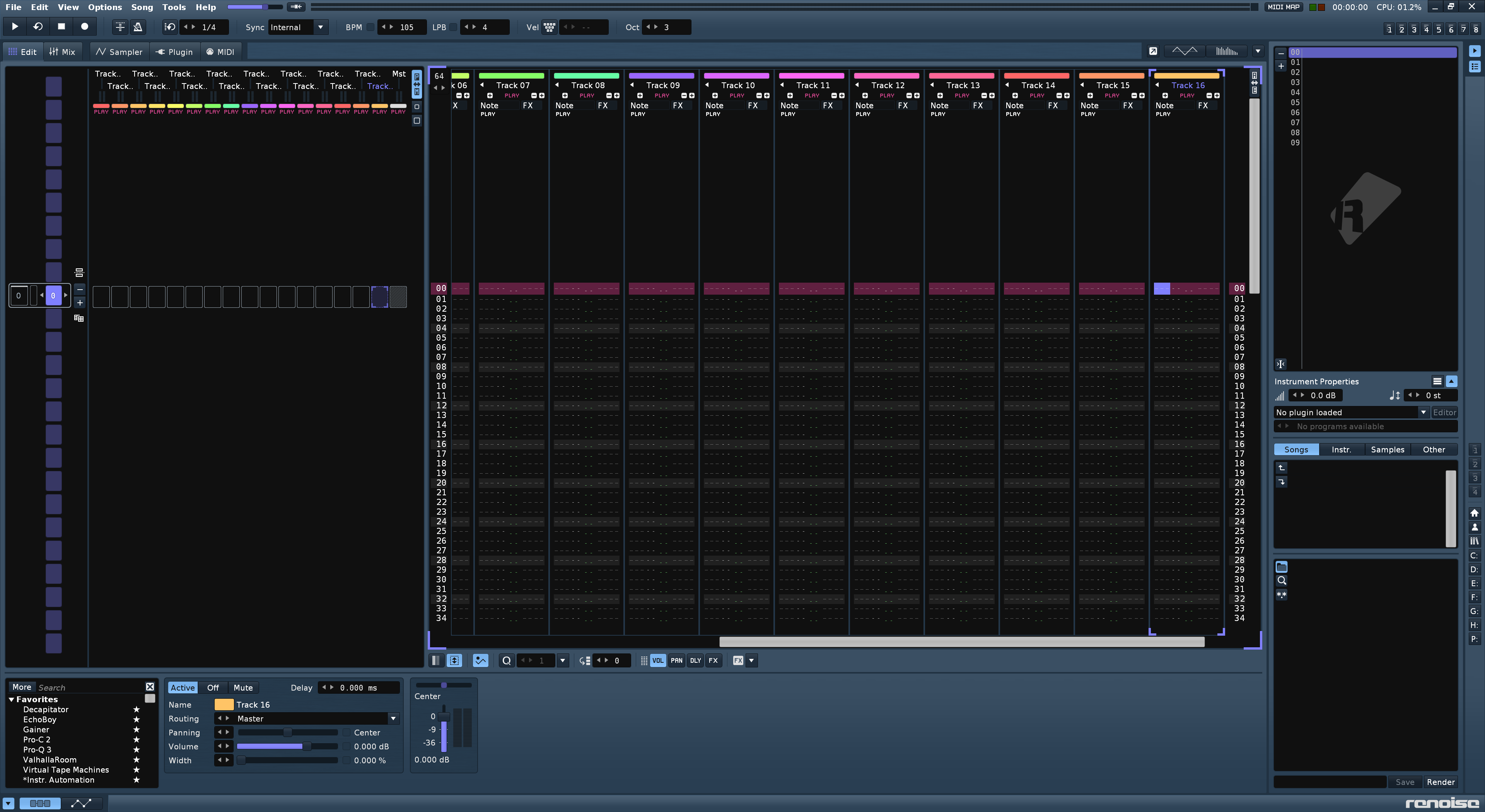Toggle automation follow icon below pattern
Image resolution: width=1485 pixels, height=812 pixels.
click(x=480, y=660)
